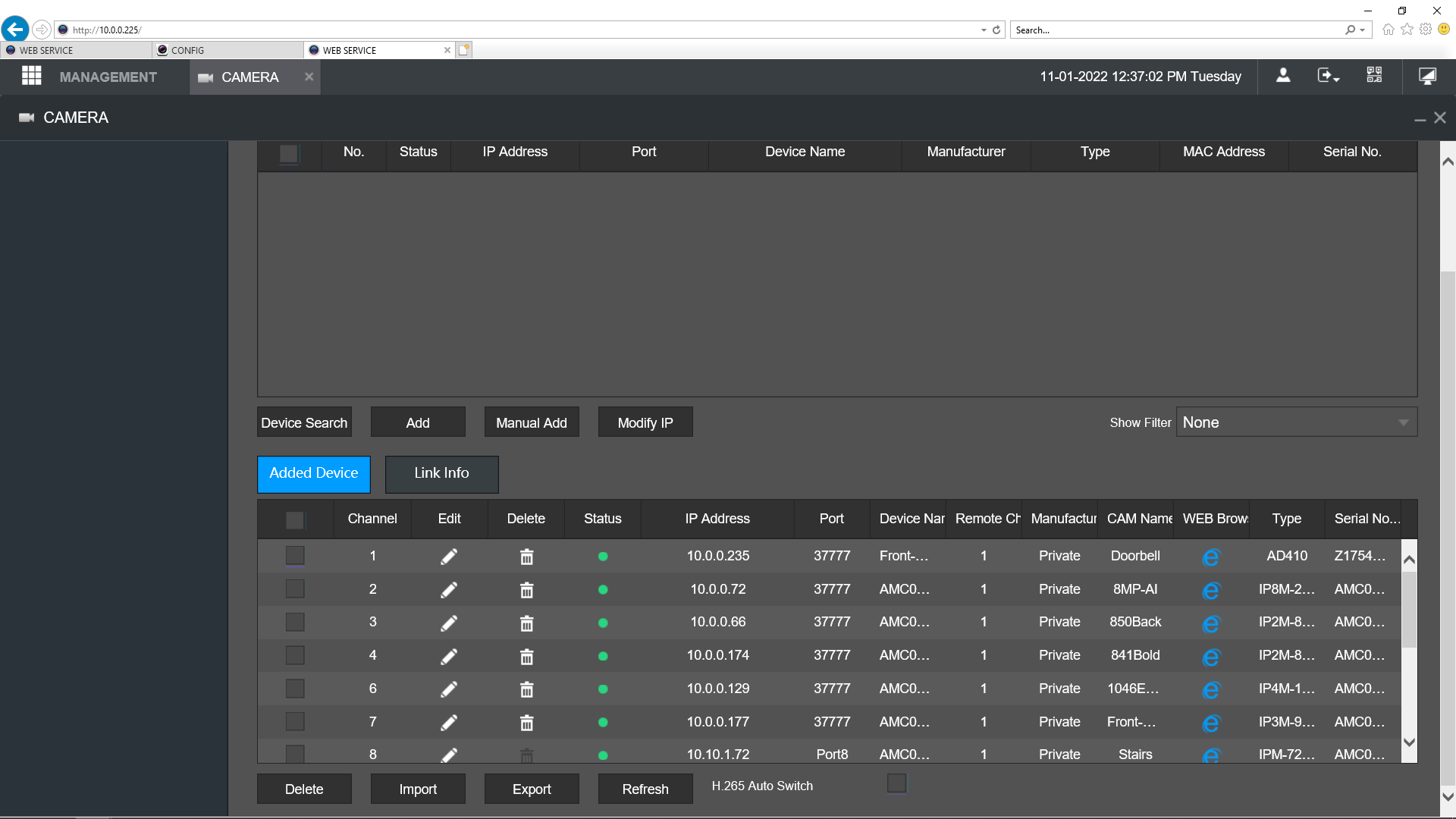Screen dimensions: 1456x819
Task: Open the user account icon
Action: [1283, 76]
